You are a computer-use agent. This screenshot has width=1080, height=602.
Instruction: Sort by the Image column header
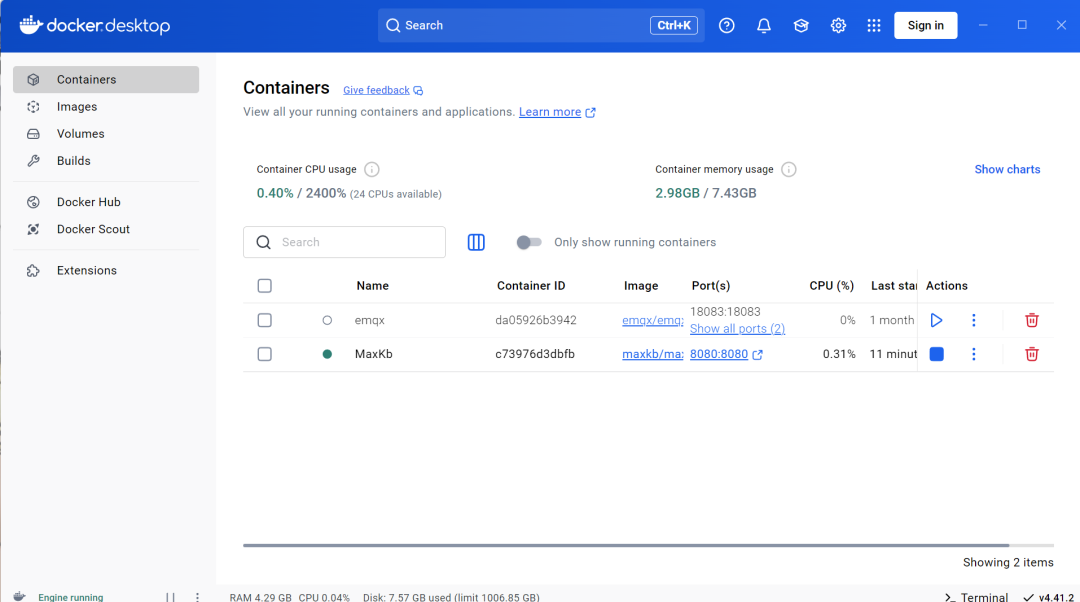pyautogui.click(x=641, y=286)
